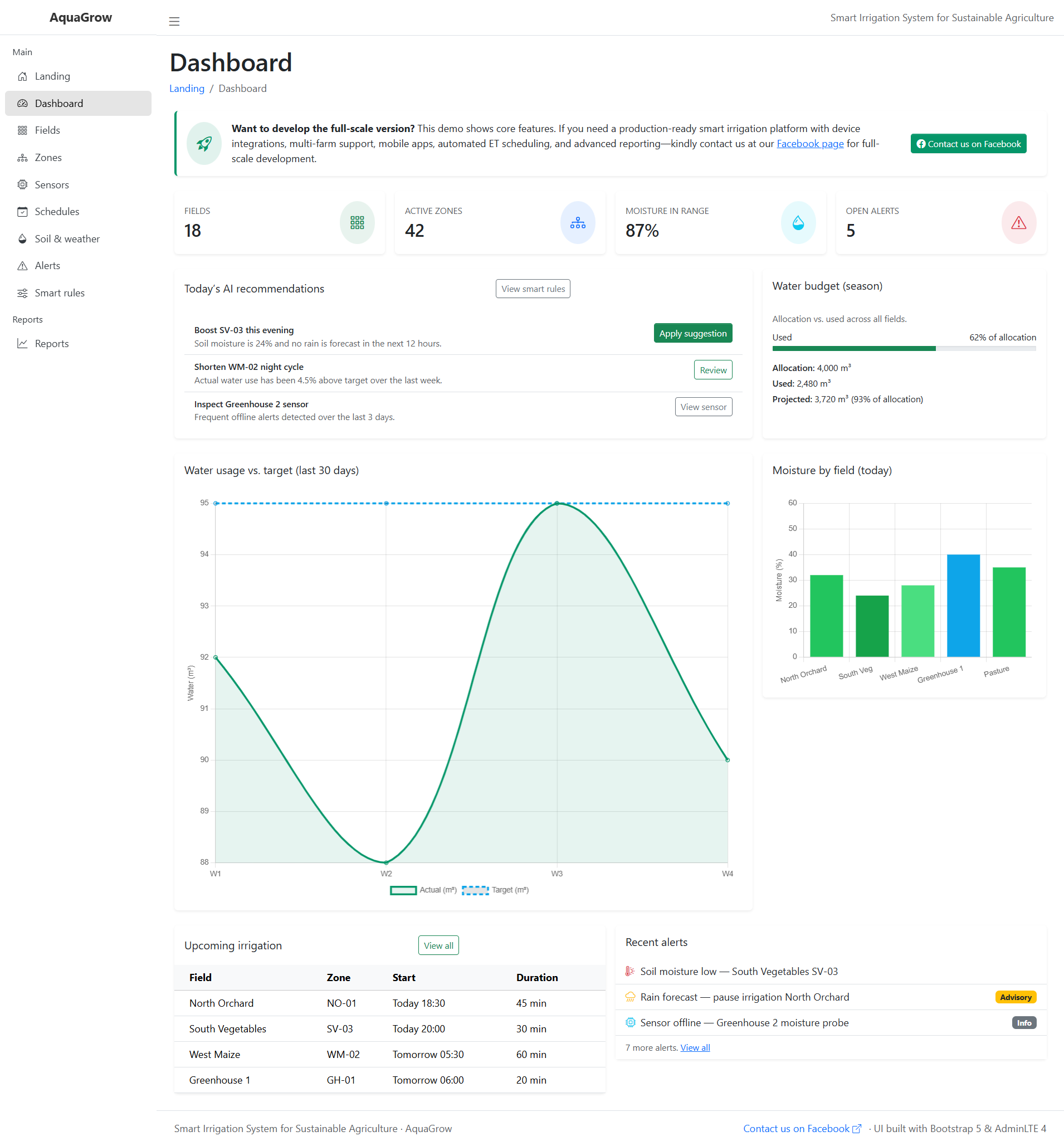The image size is (1064, 1146).
Task: Open View smart rules panel
Action: tap(532, 289)
